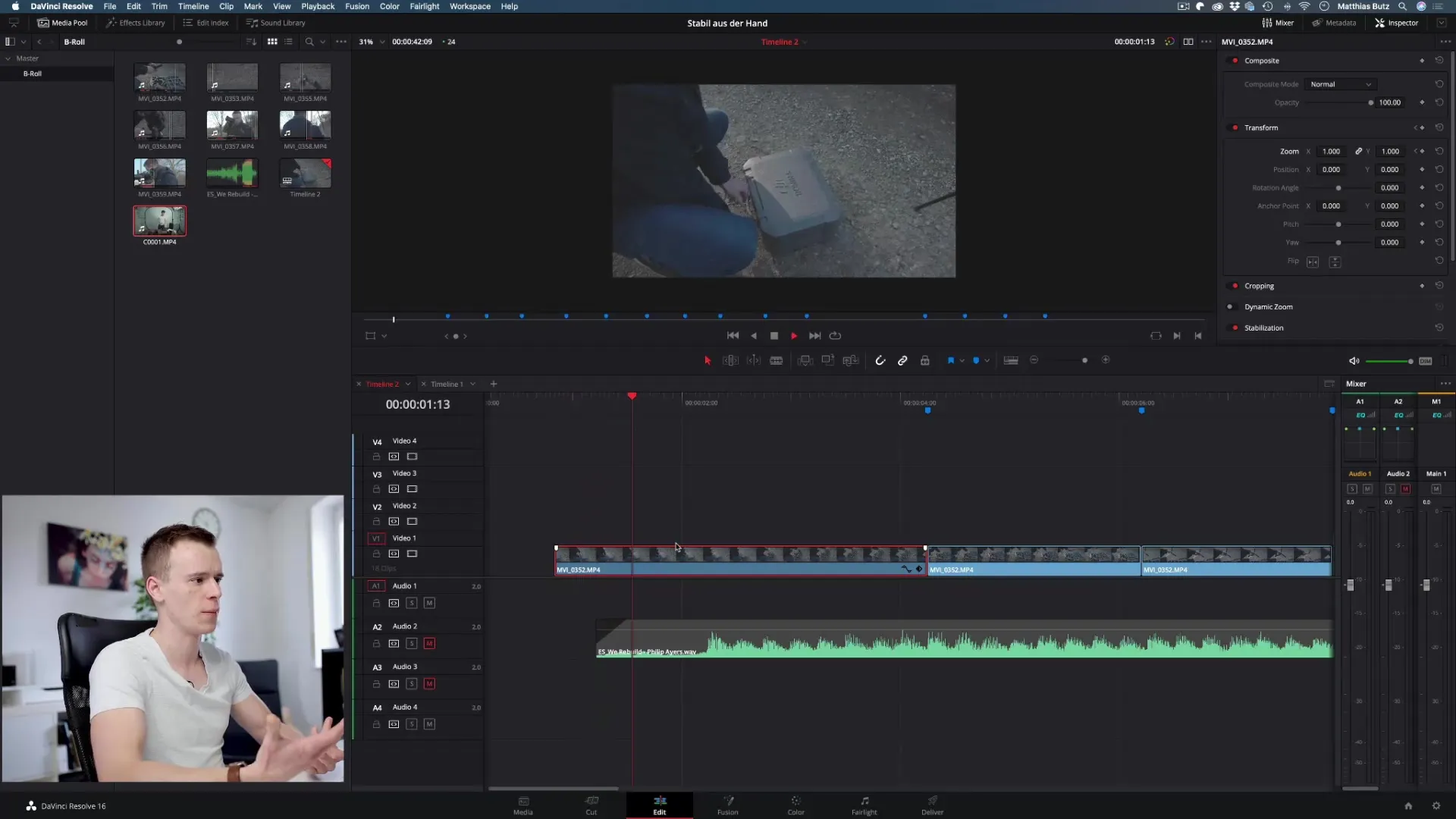
Task: Stop playback with the Stop button
Action: pyautogui.click(x=774, y=336)
